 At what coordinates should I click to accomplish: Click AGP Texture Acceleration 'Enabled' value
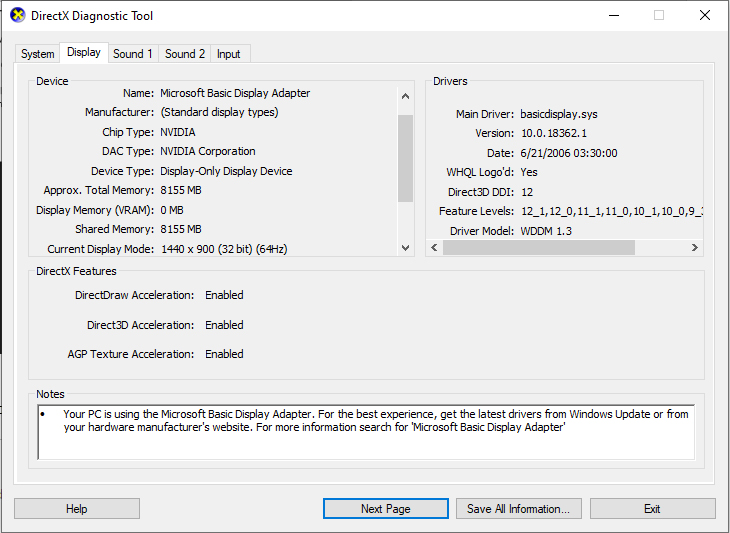[x=224, y=354]
